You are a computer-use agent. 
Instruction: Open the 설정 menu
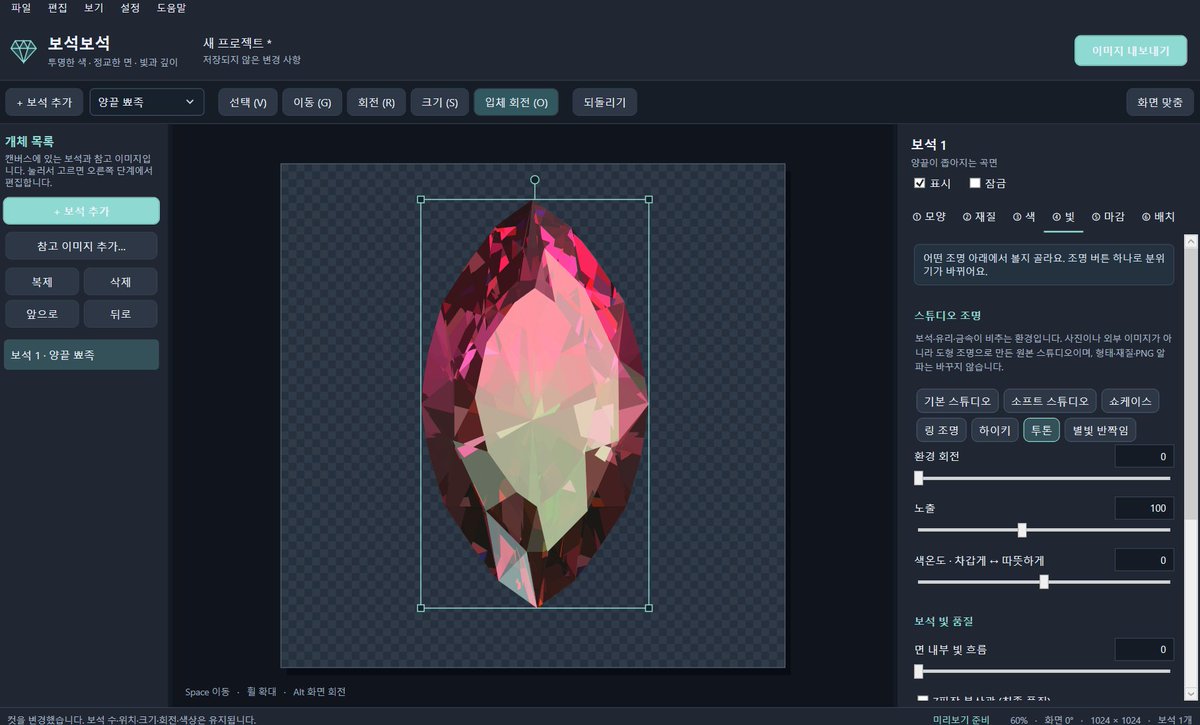[131, 8]
